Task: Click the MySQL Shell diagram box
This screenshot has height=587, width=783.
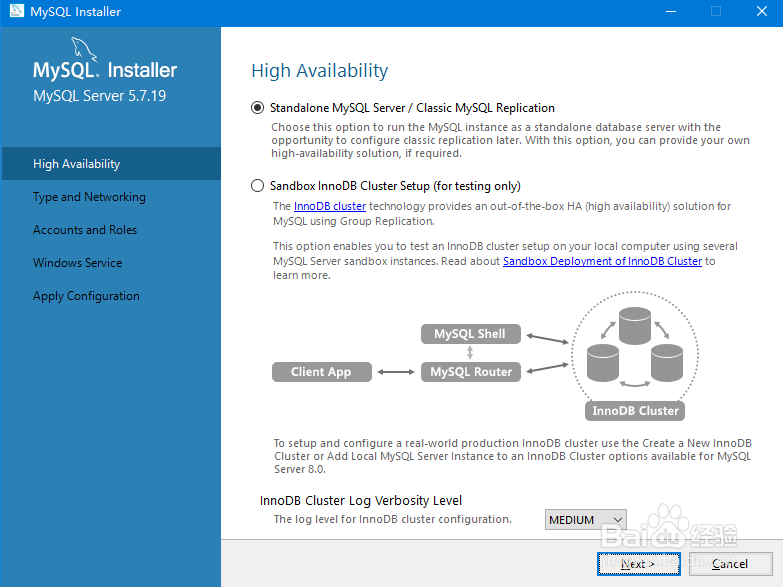Action: pos(470,334)
